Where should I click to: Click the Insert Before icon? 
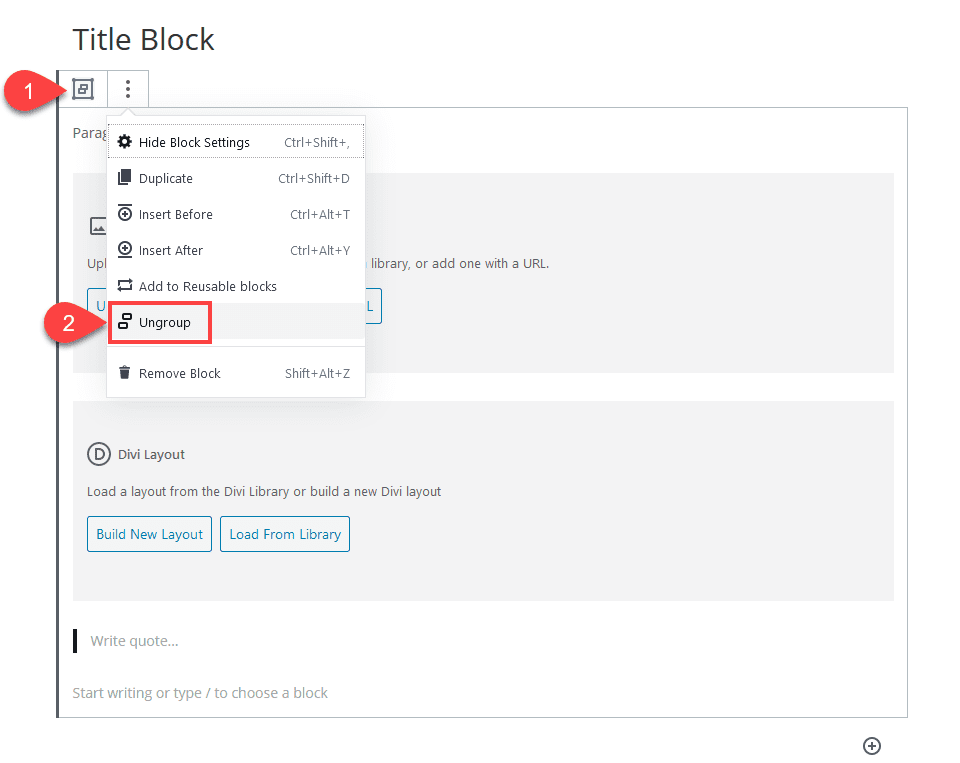pyautogui.click(x=124, y=214)
